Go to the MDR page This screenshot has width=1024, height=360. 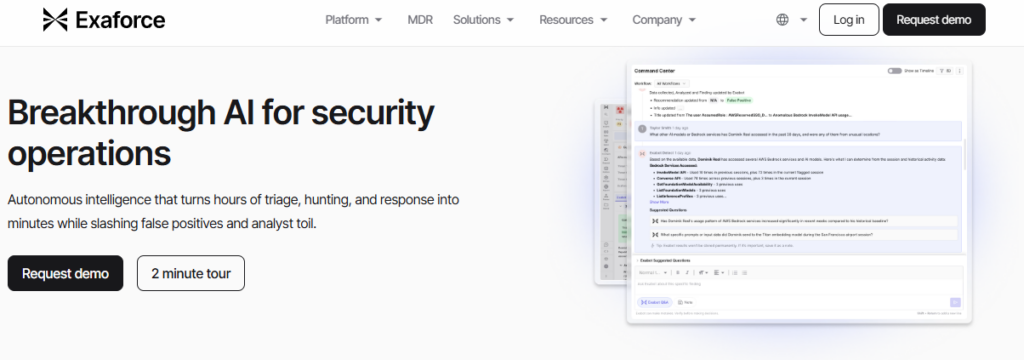[x=420, y=20]
